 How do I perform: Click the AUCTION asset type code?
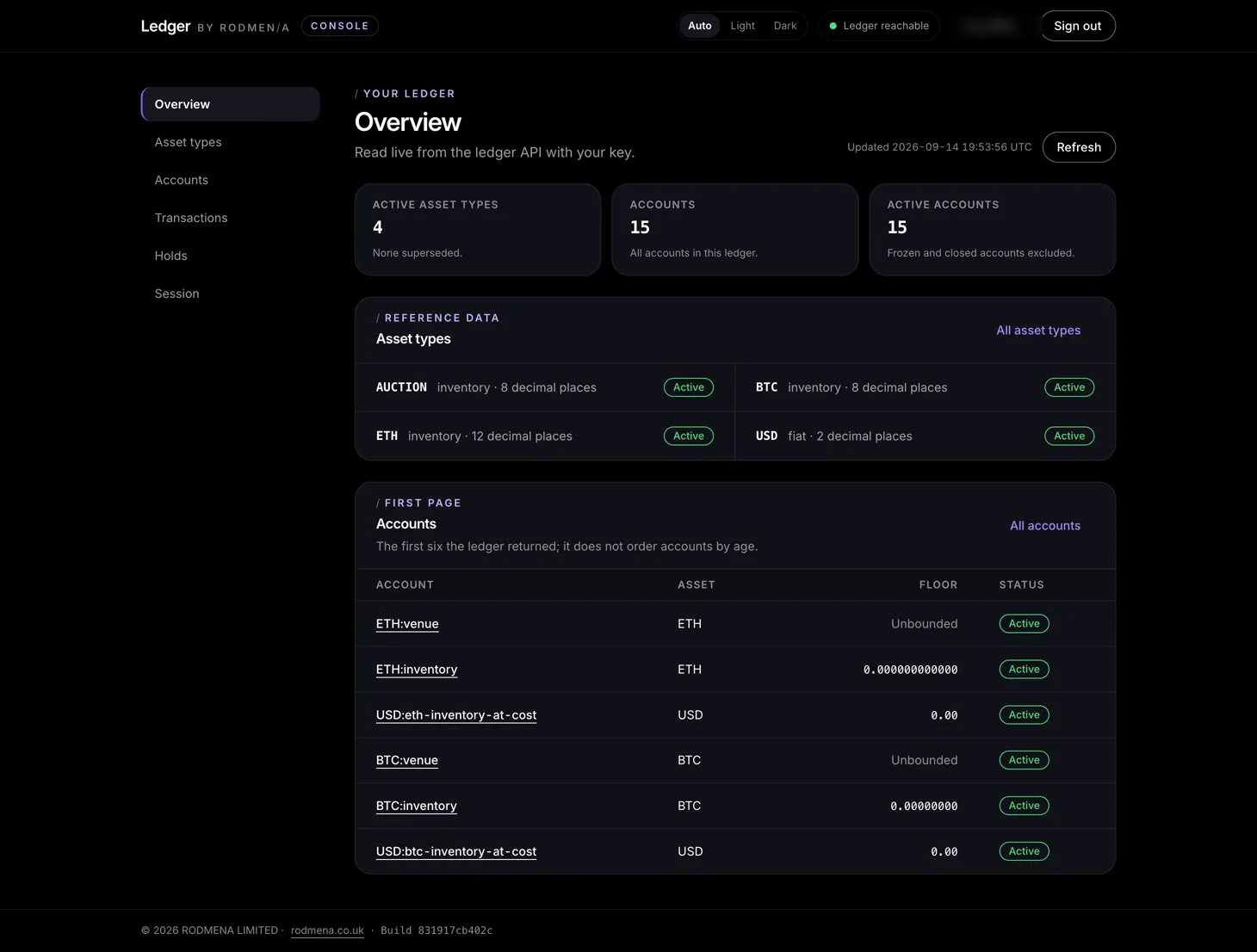(401, 387)
